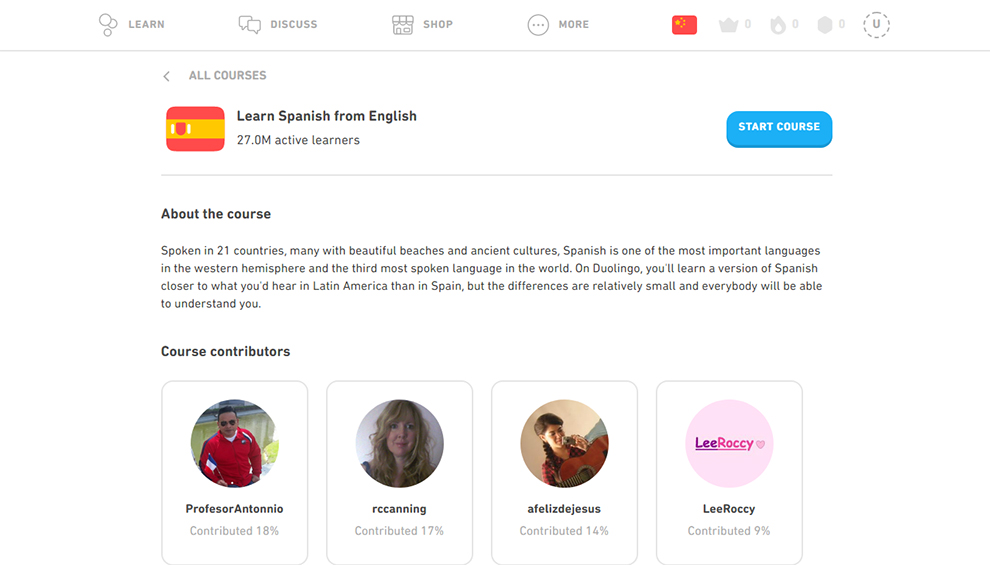The image size is (990, 565).
Task: Click the Chinese flag language icon
Action: 684,25
